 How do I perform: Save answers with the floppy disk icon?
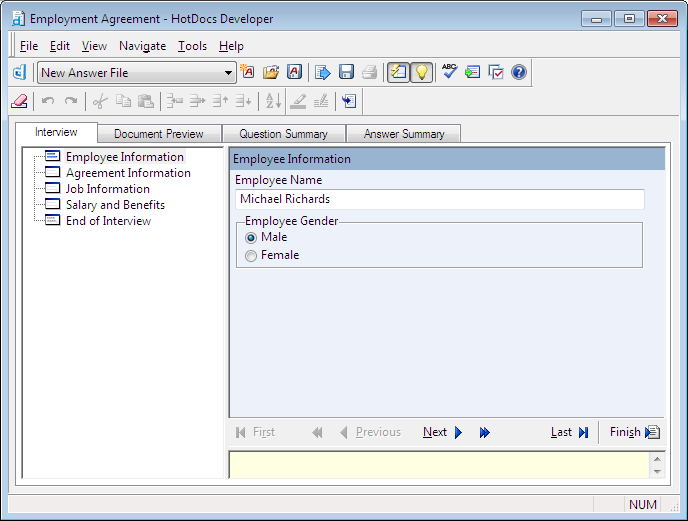click(x=346, y=72)
